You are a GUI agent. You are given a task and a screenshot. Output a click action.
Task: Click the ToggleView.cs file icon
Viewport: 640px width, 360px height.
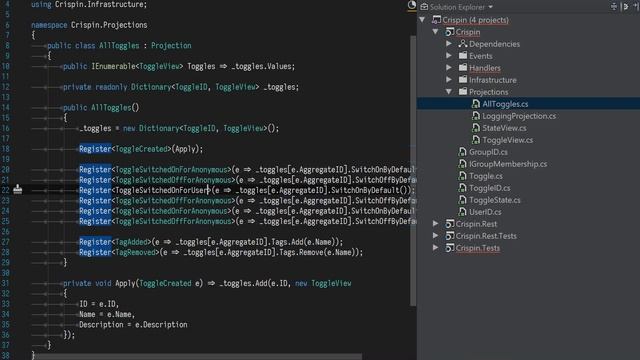(x=476, y=140)
